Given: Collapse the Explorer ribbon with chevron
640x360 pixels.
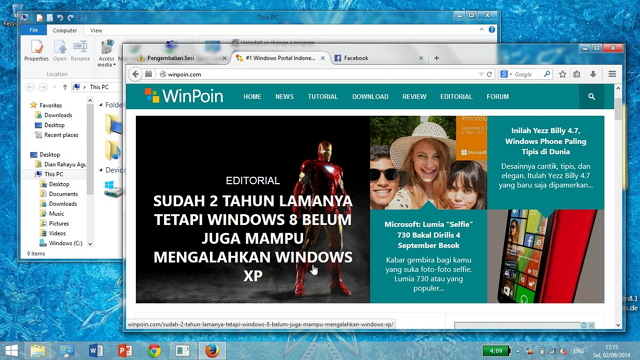Looking at the screenshot, I should (482, 29).
